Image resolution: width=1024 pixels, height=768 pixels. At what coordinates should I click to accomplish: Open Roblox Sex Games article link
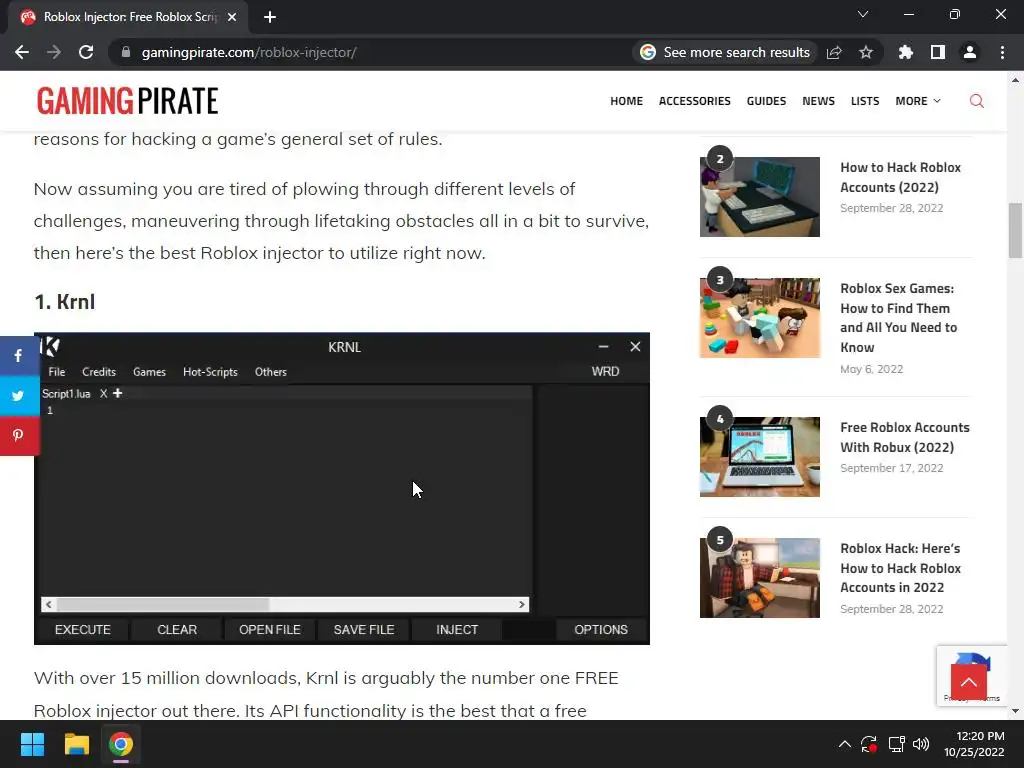pos(898,317)
